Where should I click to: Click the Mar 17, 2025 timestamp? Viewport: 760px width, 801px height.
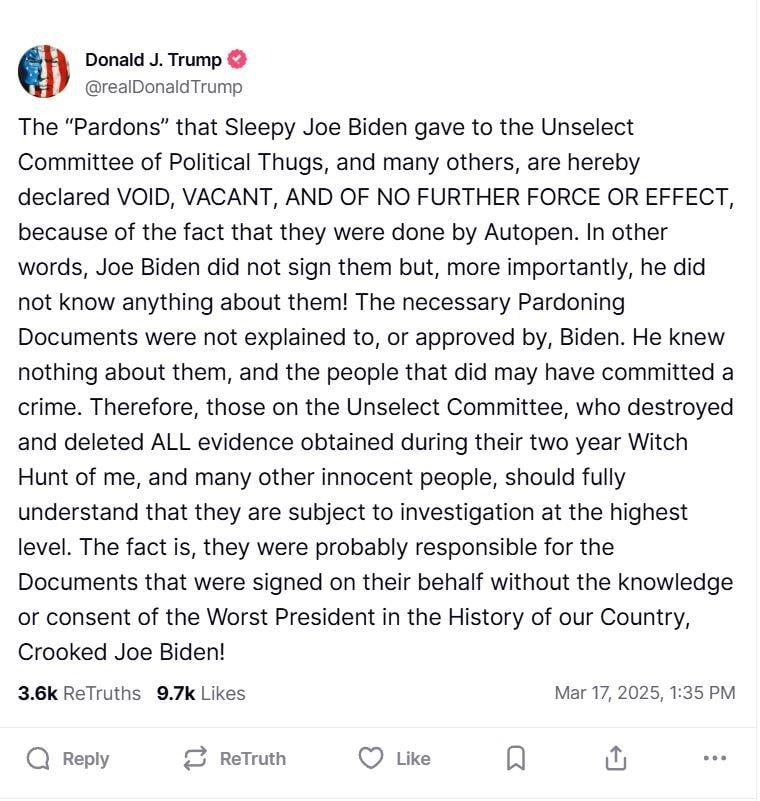point(645,693)
